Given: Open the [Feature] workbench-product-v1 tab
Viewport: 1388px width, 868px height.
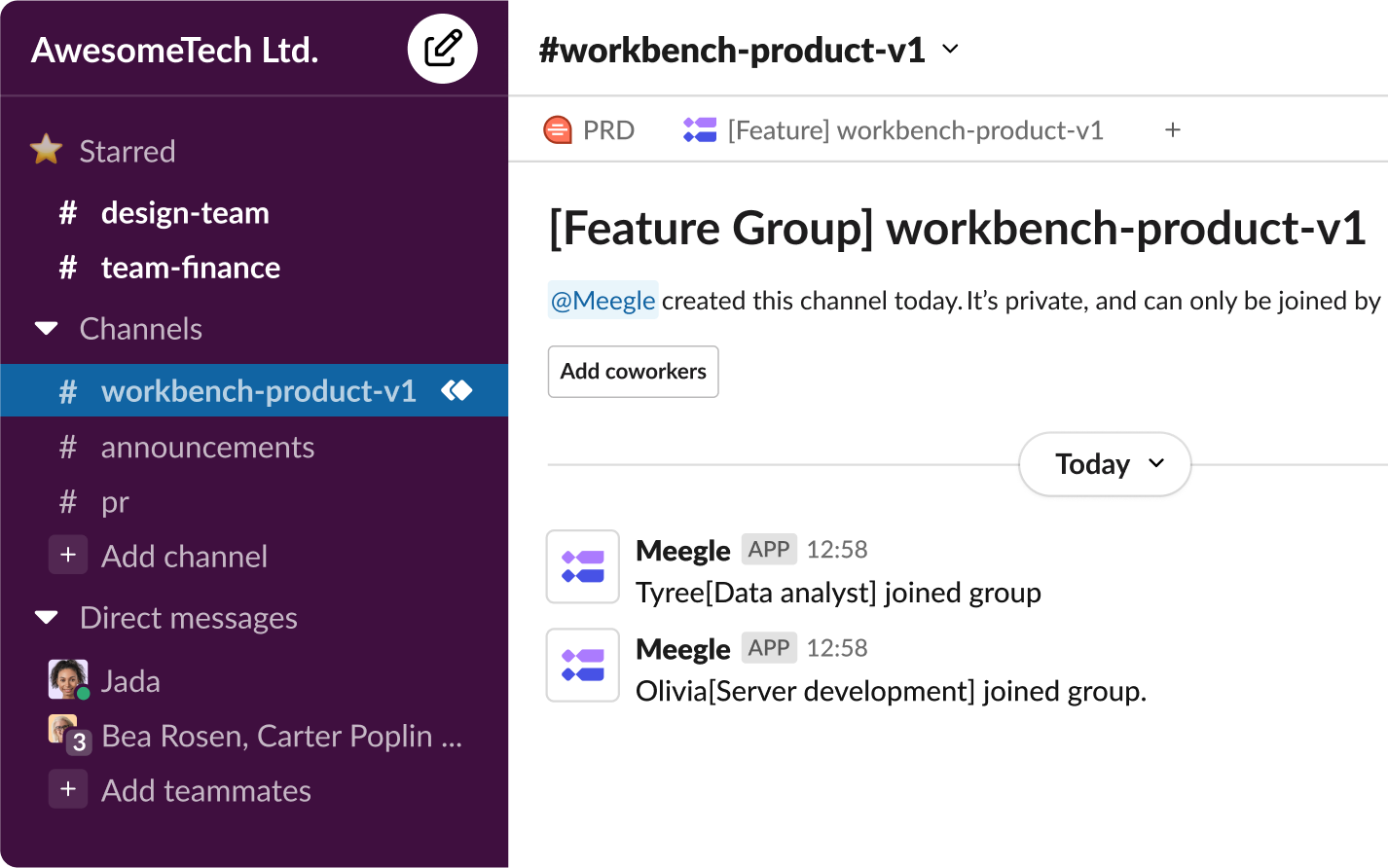Looking at the screenshot, I should (894, 129).
